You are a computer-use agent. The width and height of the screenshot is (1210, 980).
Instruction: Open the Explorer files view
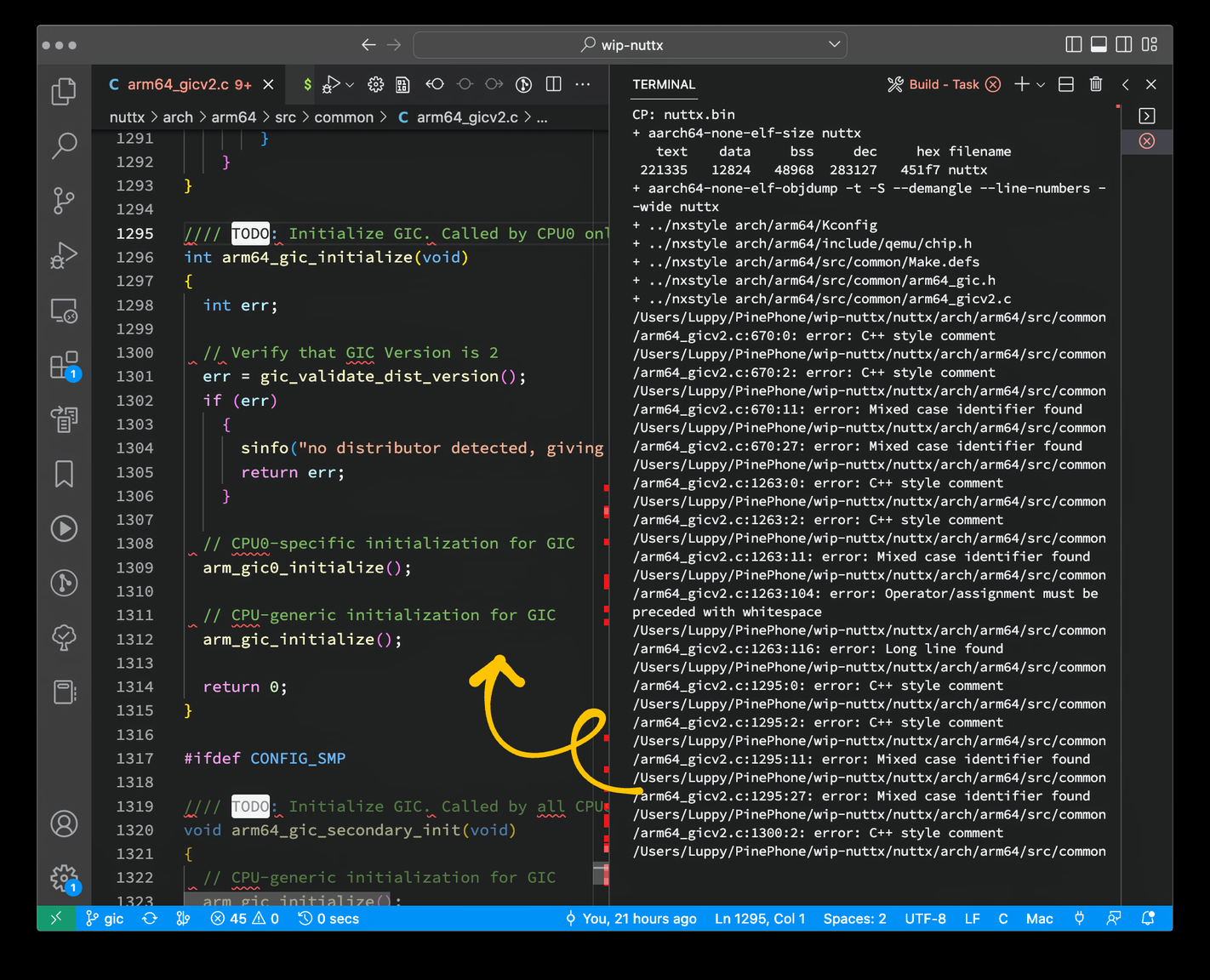click(x=64, y=91)
